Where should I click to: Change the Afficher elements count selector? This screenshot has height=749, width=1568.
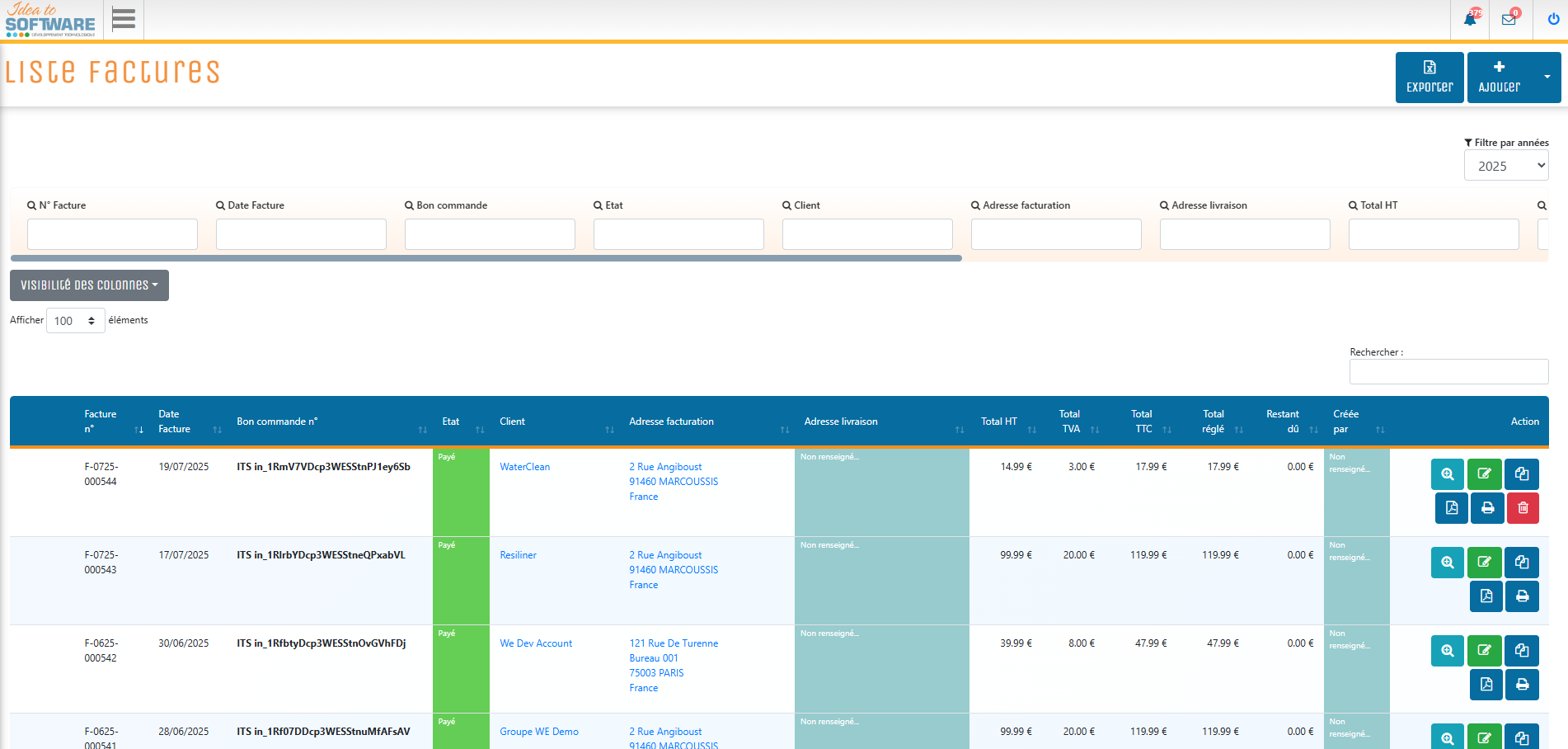click(75, 321)
